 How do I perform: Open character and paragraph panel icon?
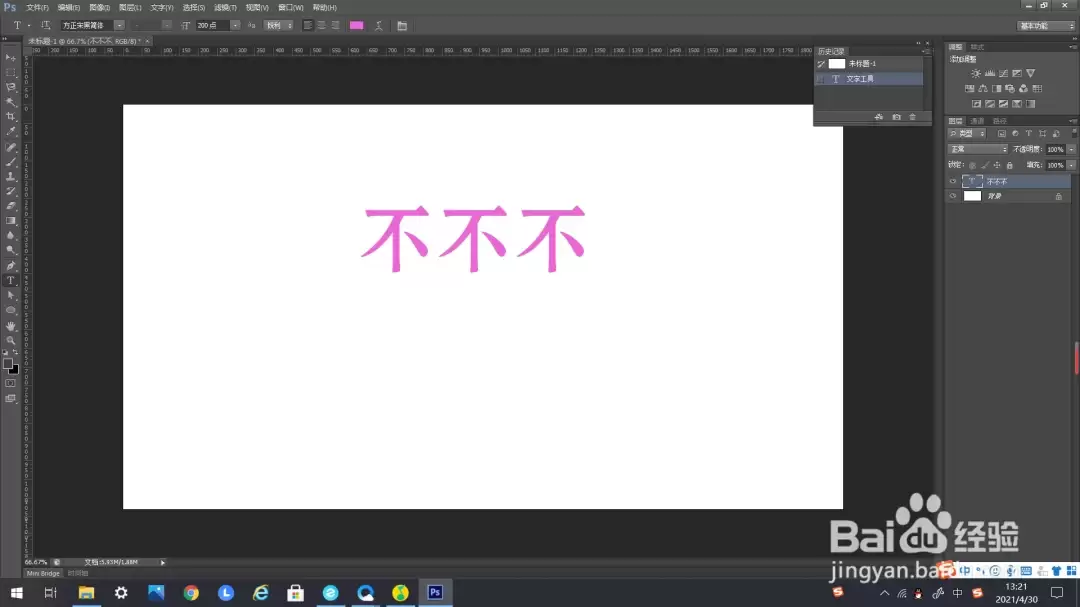coord(402,25)
